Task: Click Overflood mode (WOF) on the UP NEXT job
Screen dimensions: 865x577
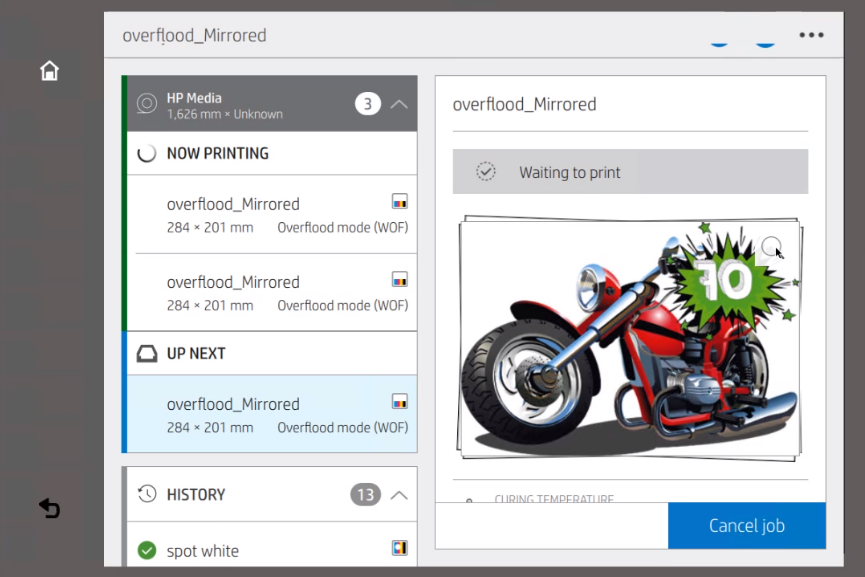Action: (x=343, y=428)
